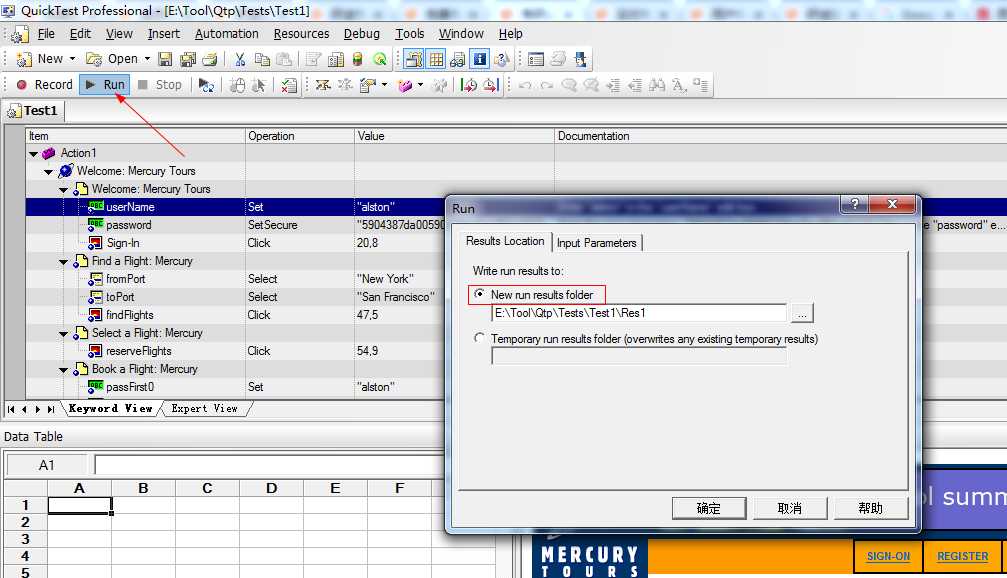The width and height of the screenshot is (1007, 578).
Task: Open the Automation menu
Action: [227, 33]
